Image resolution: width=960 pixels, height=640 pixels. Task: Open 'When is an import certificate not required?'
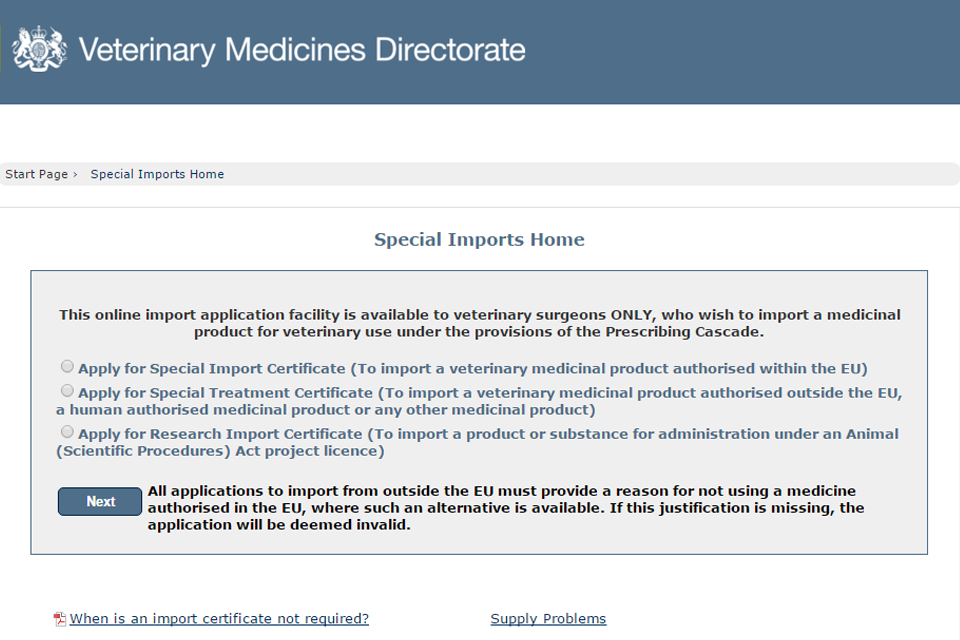pyautogui.click(x=219, y=619)
